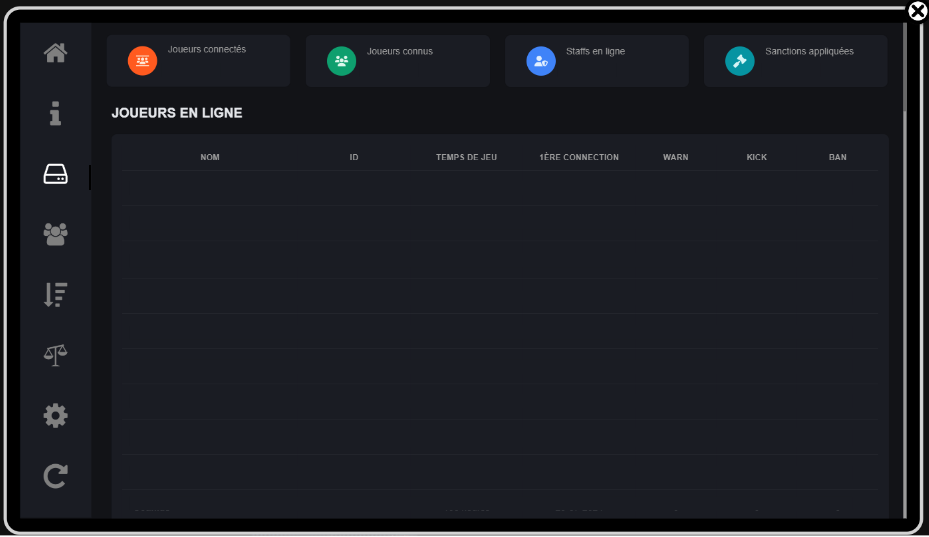
Task: Open the players group icon in the sidebar
Action: [x=55, y=234]
